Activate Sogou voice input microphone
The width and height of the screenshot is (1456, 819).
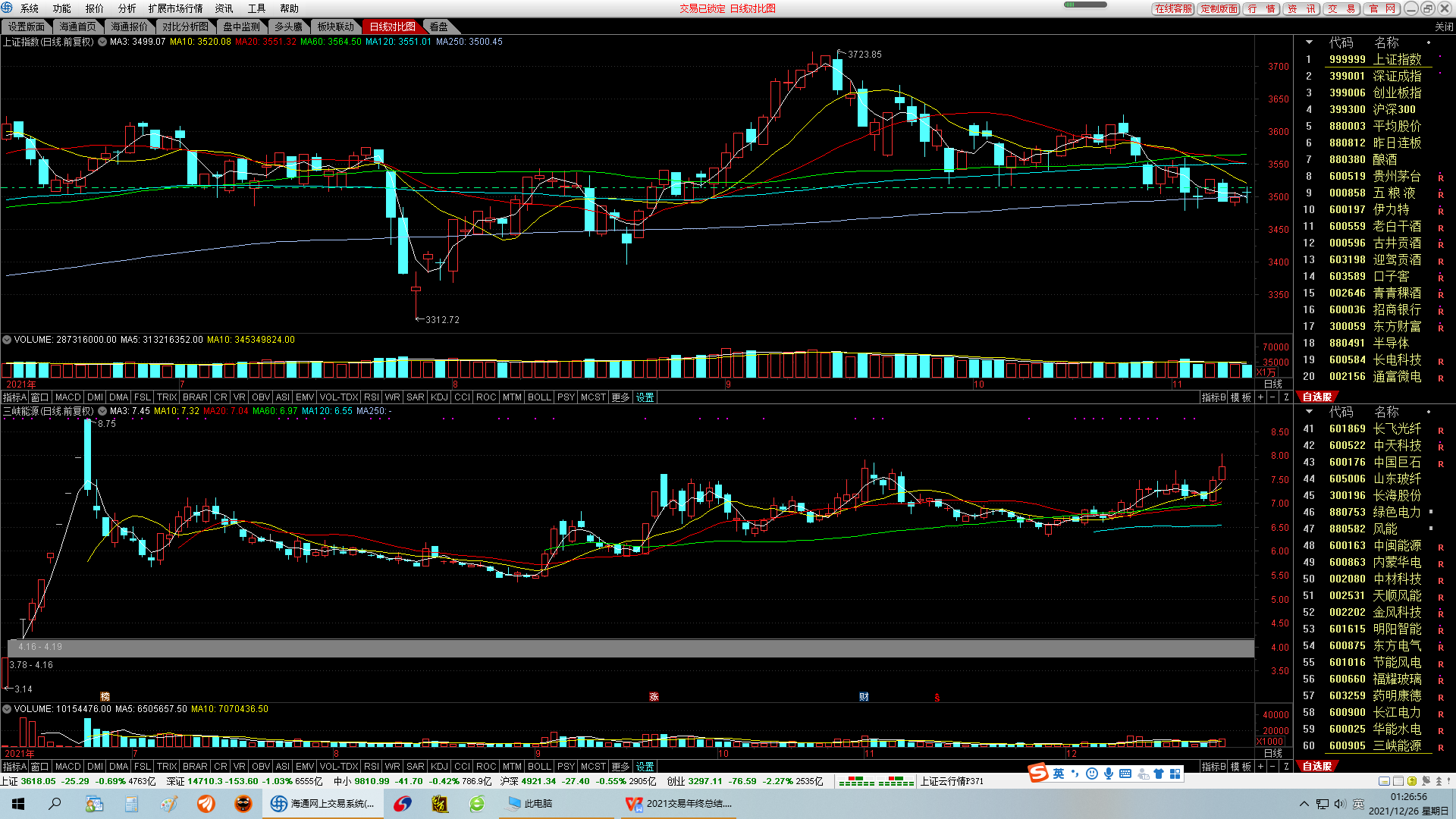[x=1109, y=773]
